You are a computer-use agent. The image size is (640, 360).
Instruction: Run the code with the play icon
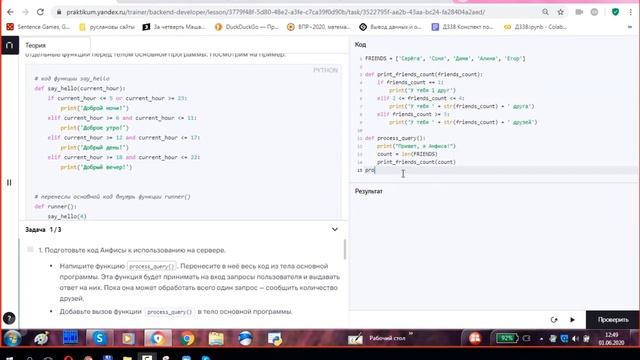572,320
